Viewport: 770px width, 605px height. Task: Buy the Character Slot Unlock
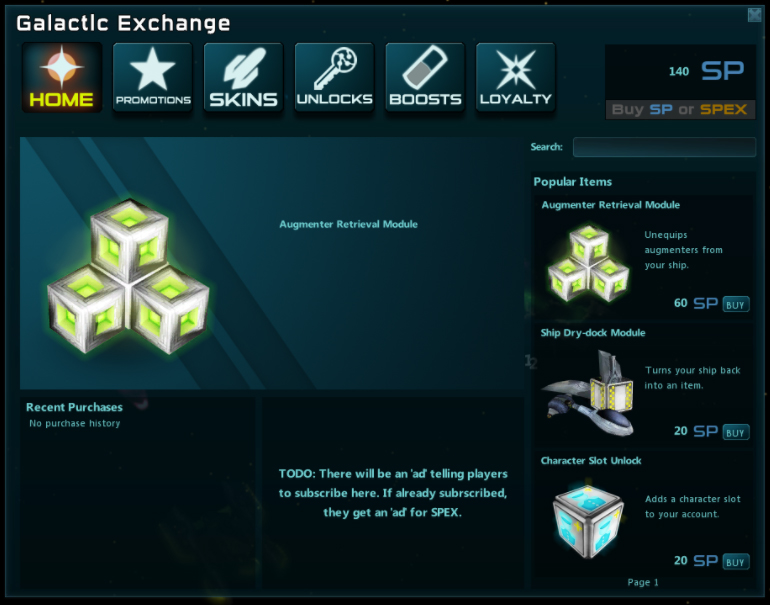(x=736, y=562)
